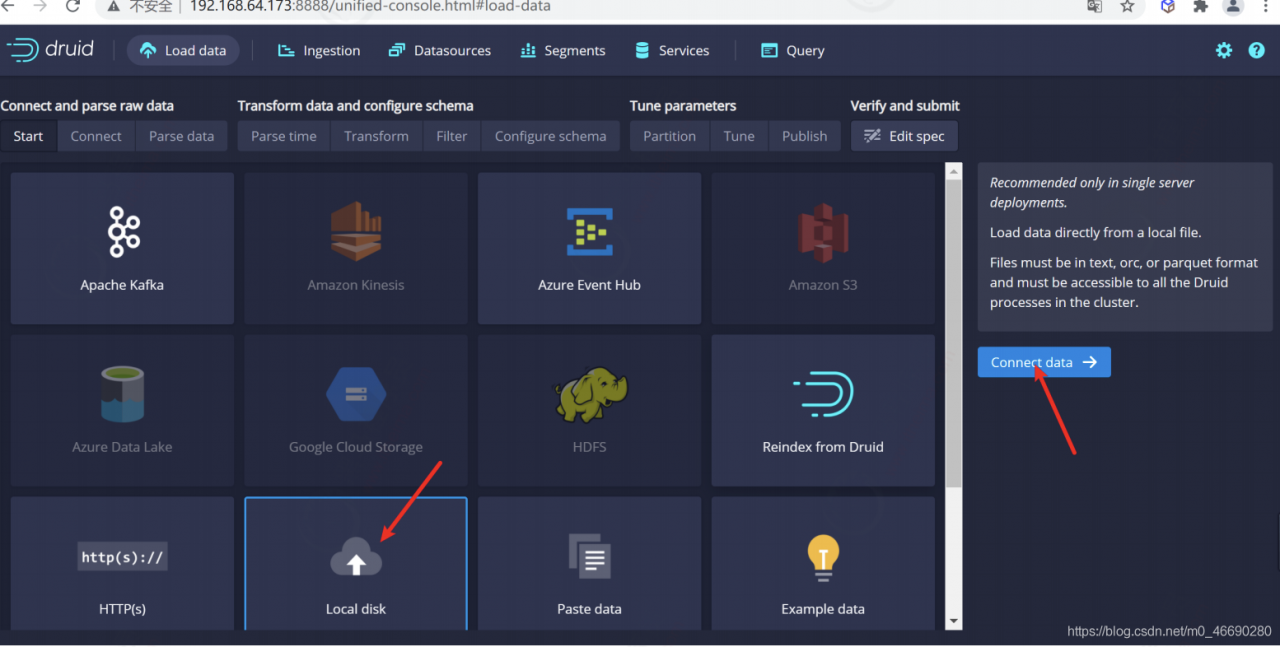Choose the Reindex from Druid card
The image size is (1280, 647).
click(823, 410)
